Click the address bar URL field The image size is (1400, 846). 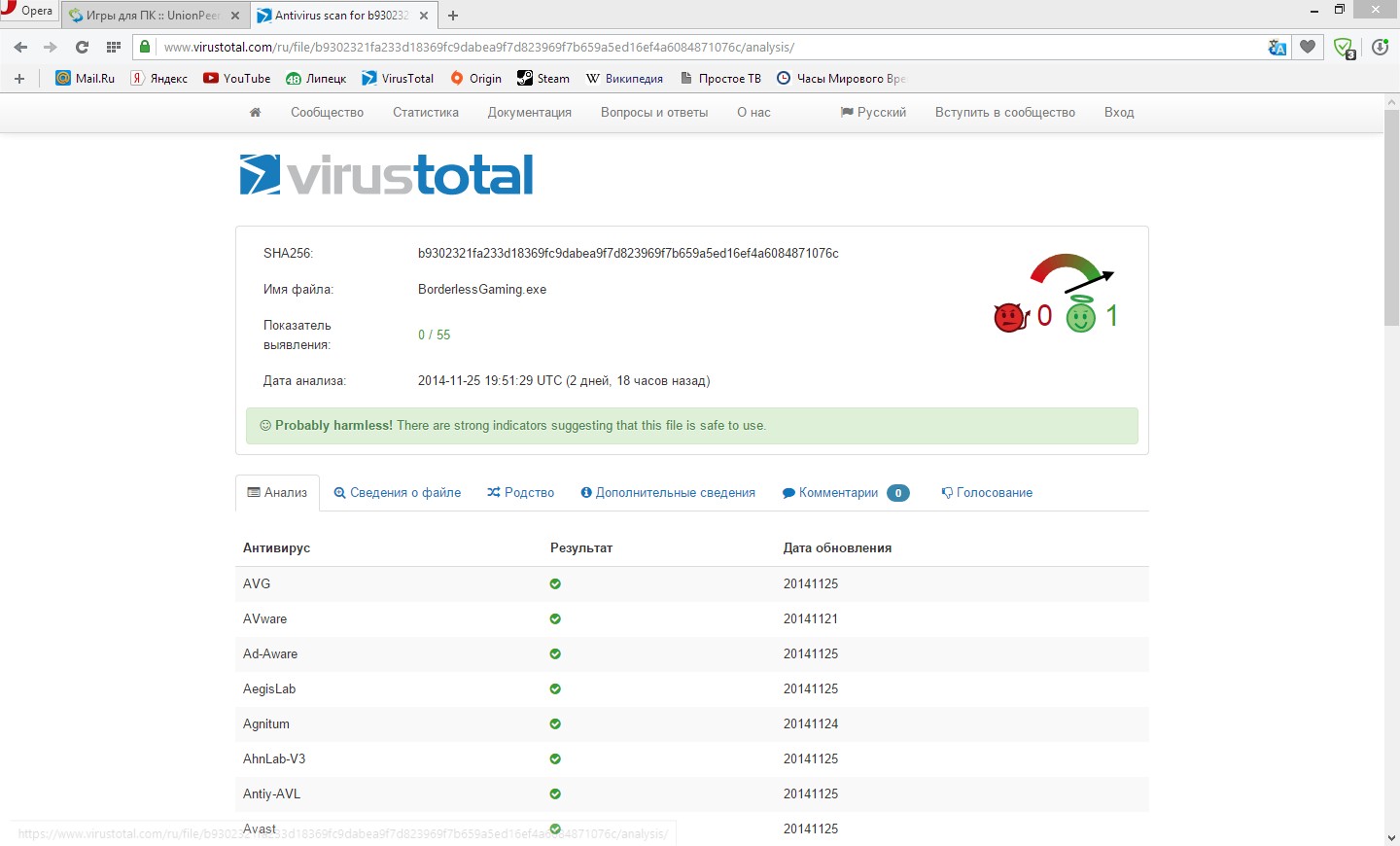710,47
